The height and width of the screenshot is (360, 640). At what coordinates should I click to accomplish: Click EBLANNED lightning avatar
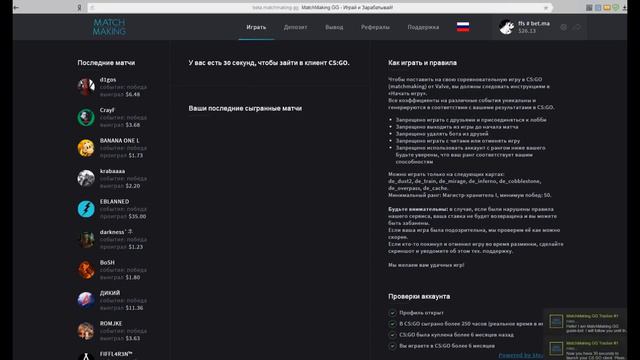pos(86,209)
